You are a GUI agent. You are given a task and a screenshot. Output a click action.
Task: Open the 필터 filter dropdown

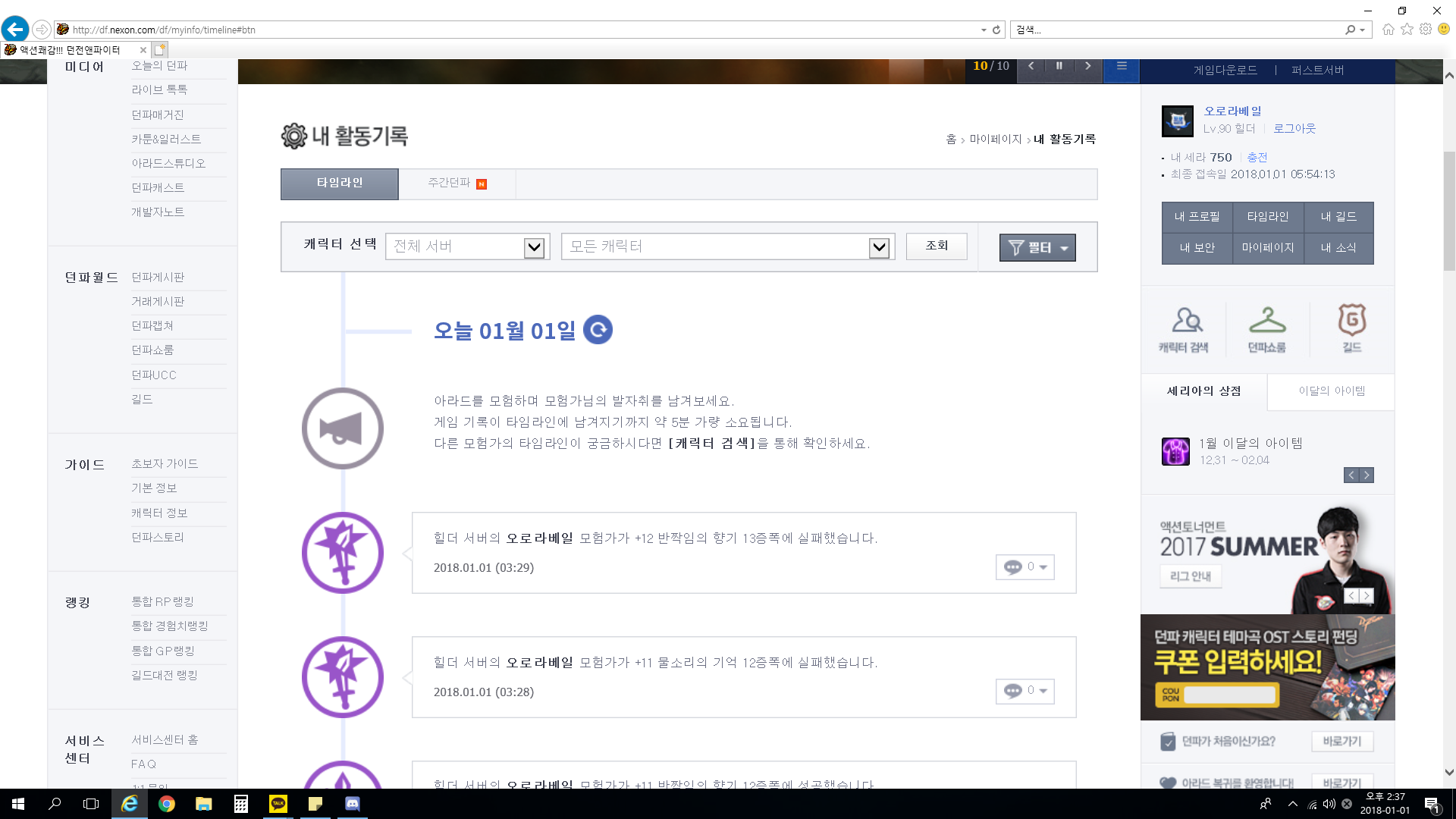(1037, 248)
